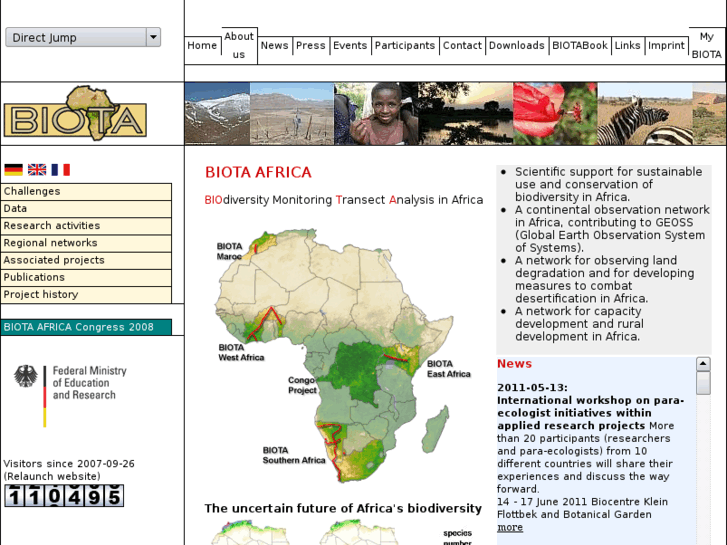The height and width of the screenshot is (545, 727).
Task: Click the sunset lake banner photo
Action: pos(466,114)
